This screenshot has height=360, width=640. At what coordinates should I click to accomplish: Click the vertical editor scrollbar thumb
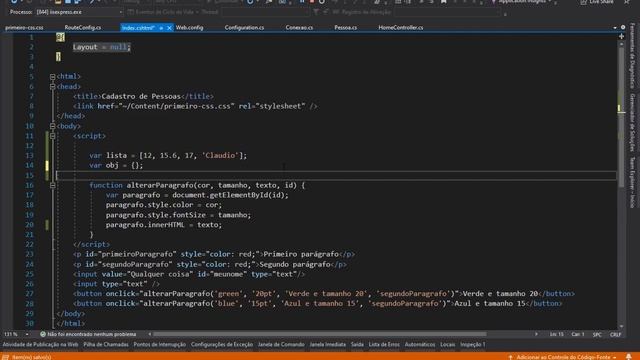point(621,118)
